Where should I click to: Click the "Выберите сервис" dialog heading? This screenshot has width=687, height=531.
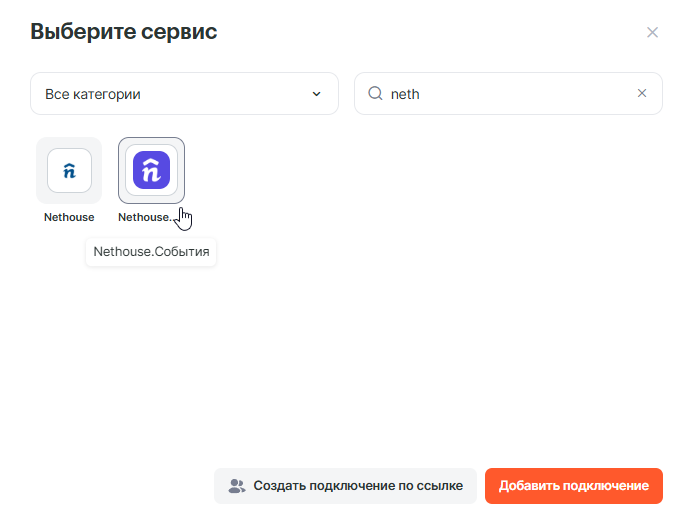[124, 32]
